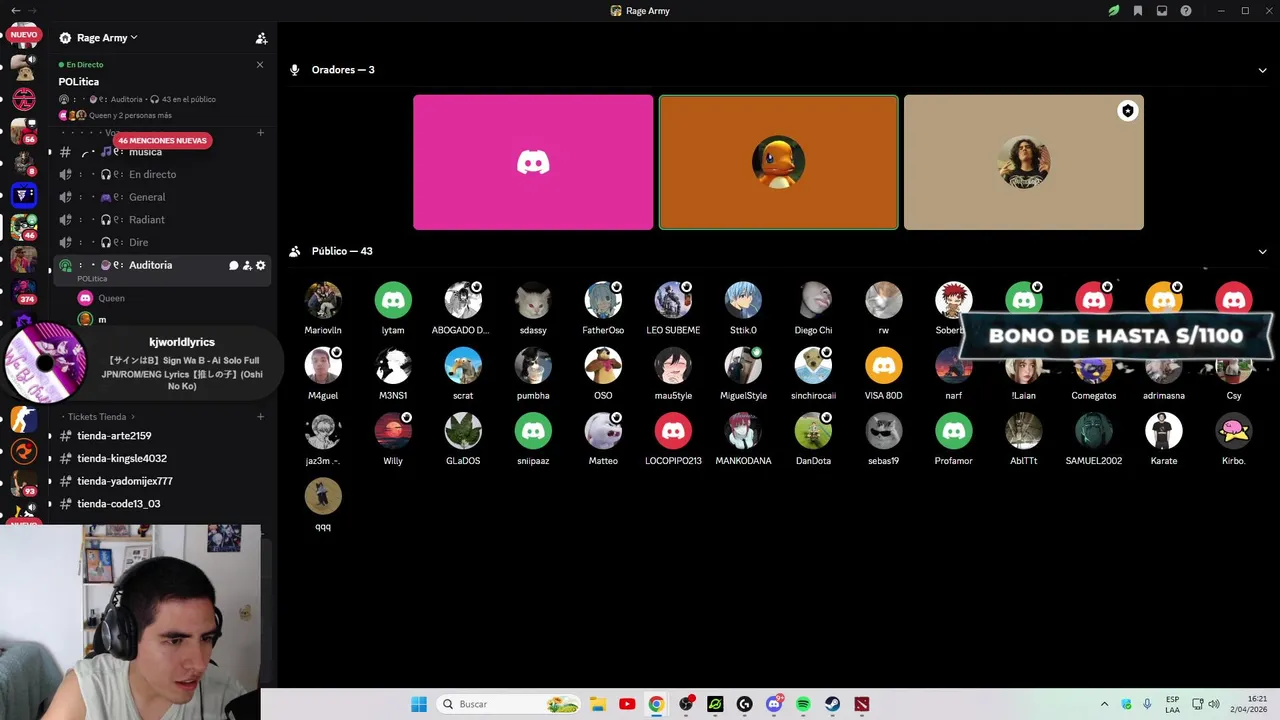Go back with the left arrow
The height and width of the screenshot is (720, 1280).
15,10
